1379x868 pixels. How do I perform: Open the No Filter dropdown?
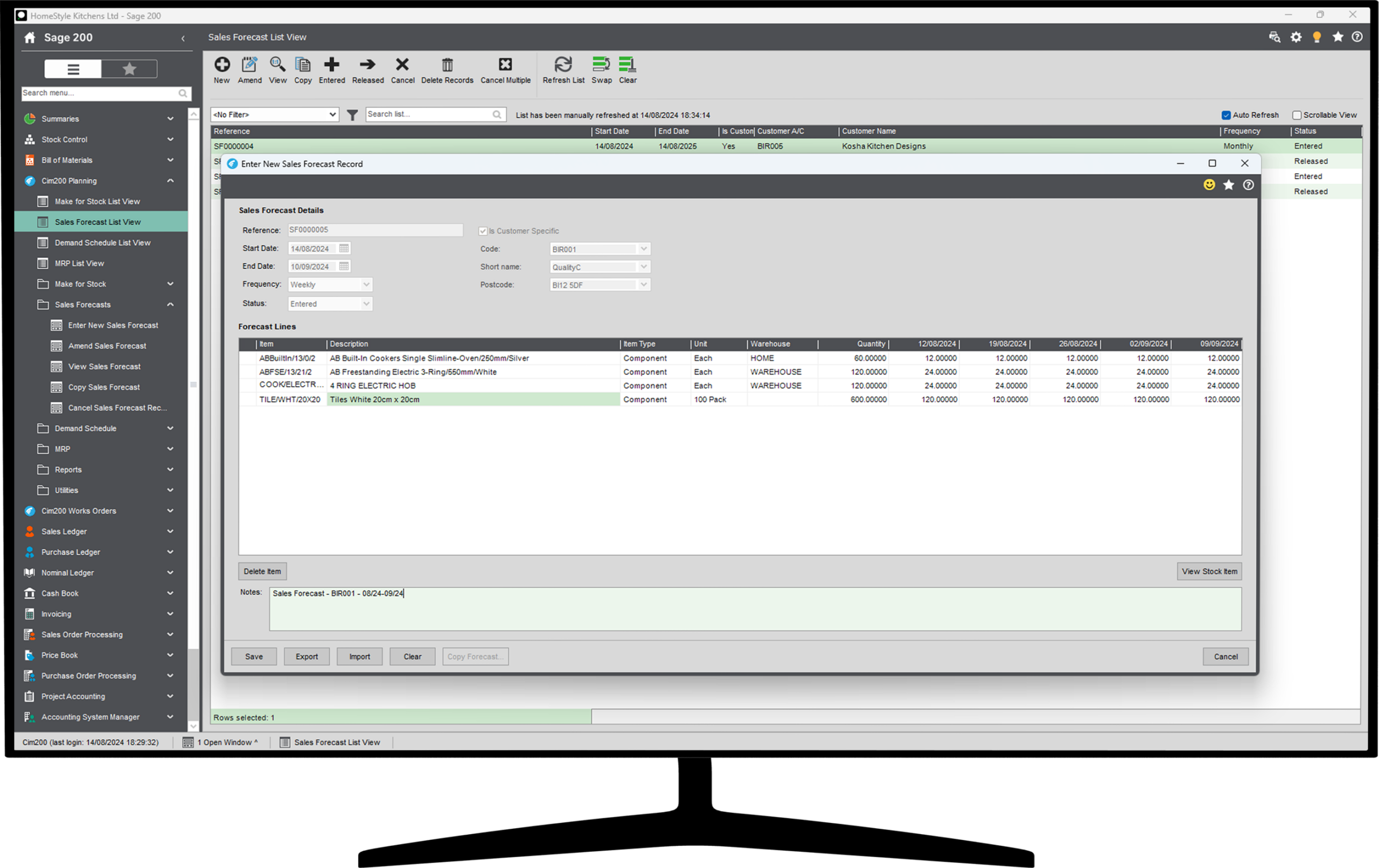[332, 115]
